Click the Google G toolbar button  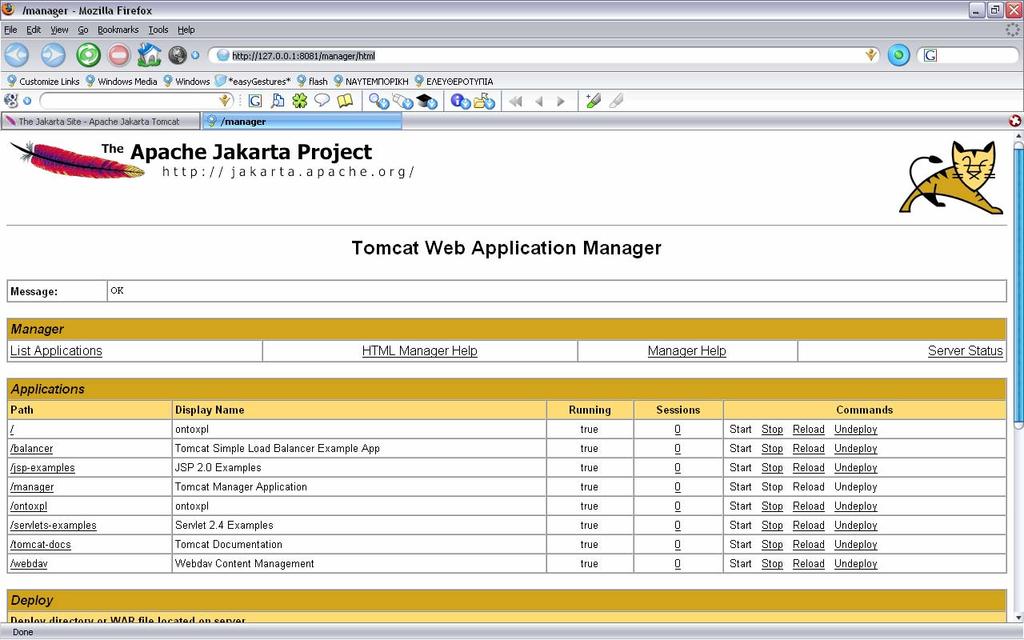click(x=255, y=101)
